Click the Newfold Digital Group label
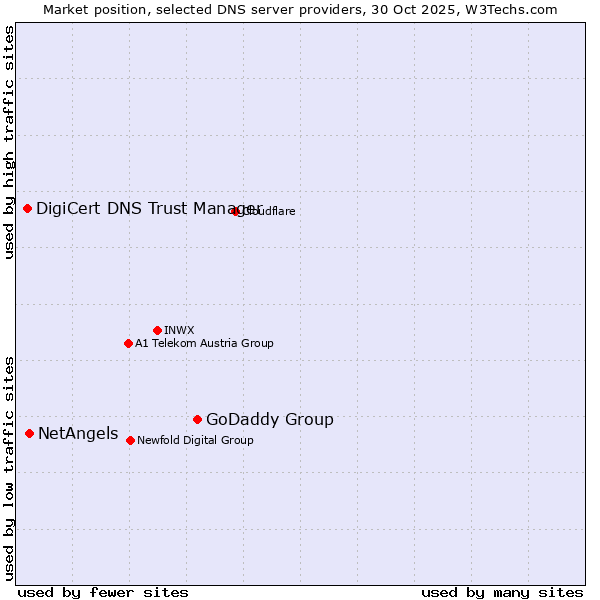This screenshot has width=600, height=600. [195, 440]
